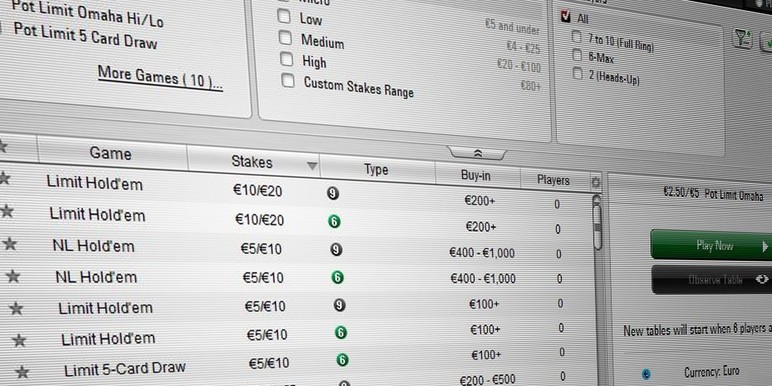The width and height of the screenshot is (772, 386).
Task: Sort by the Type column header
Action: point(377,170)
